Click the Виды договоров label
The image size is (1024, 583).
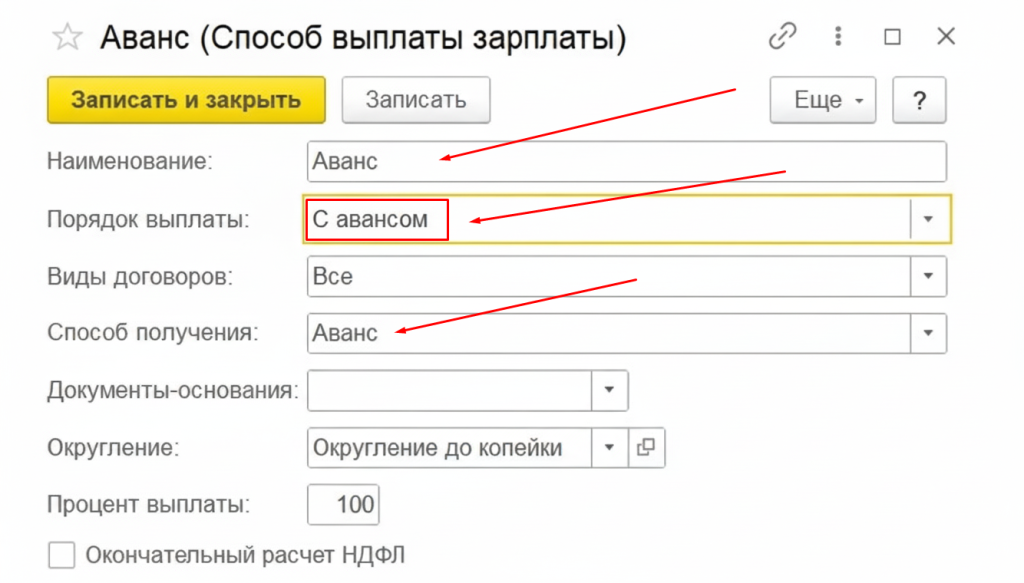140,277
